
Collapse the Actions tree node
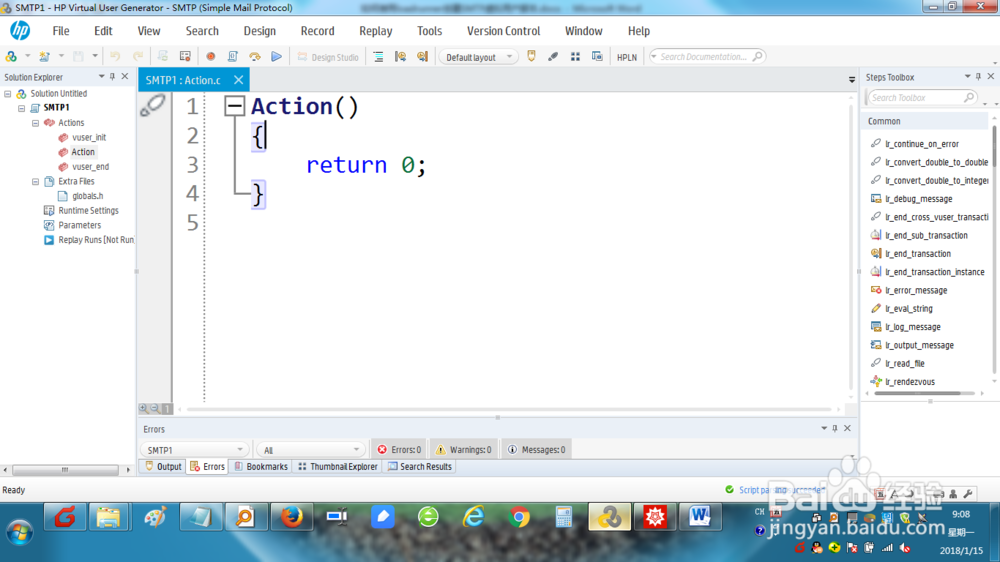pos(36,123)
